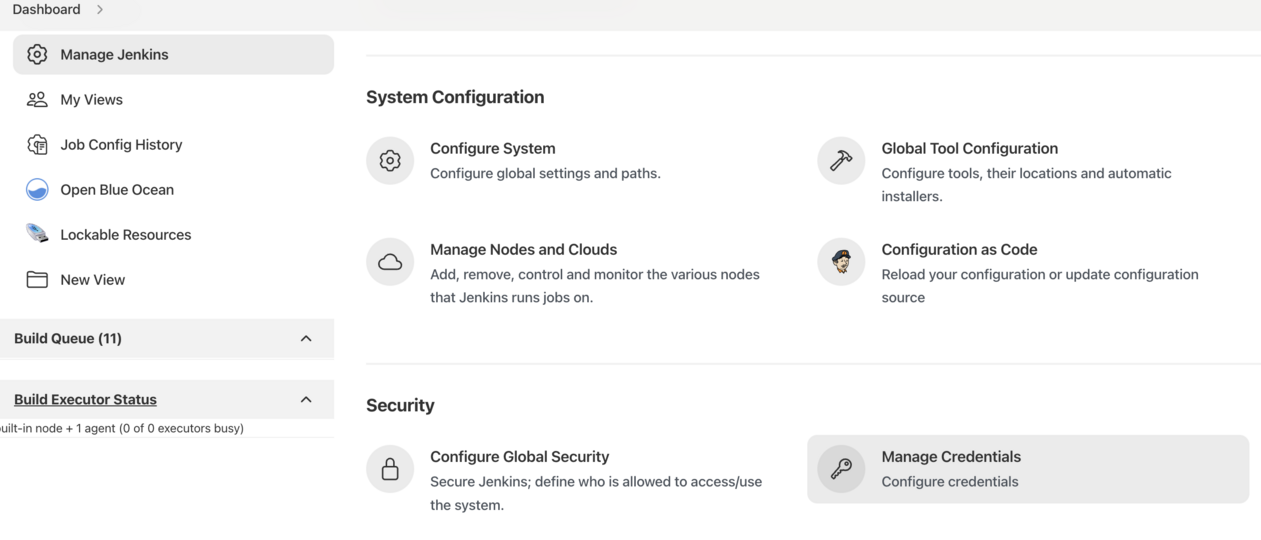Click the Configure System gear icon

(x=390, y=160)
